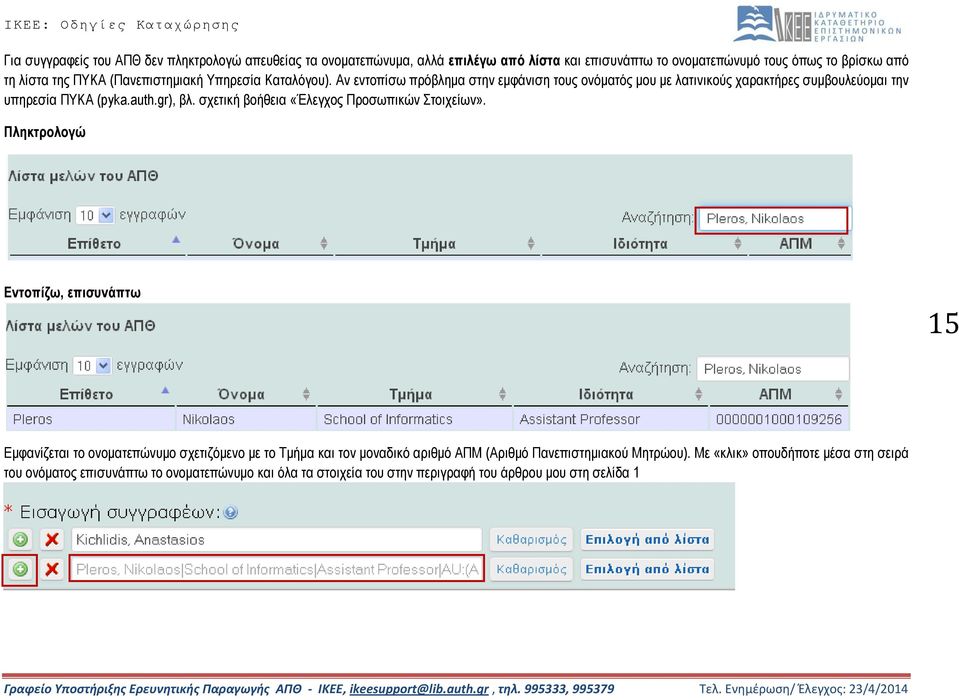Click the Επίθετο header in upper list
Screen dimensions: 959x700
coord(94,244)
